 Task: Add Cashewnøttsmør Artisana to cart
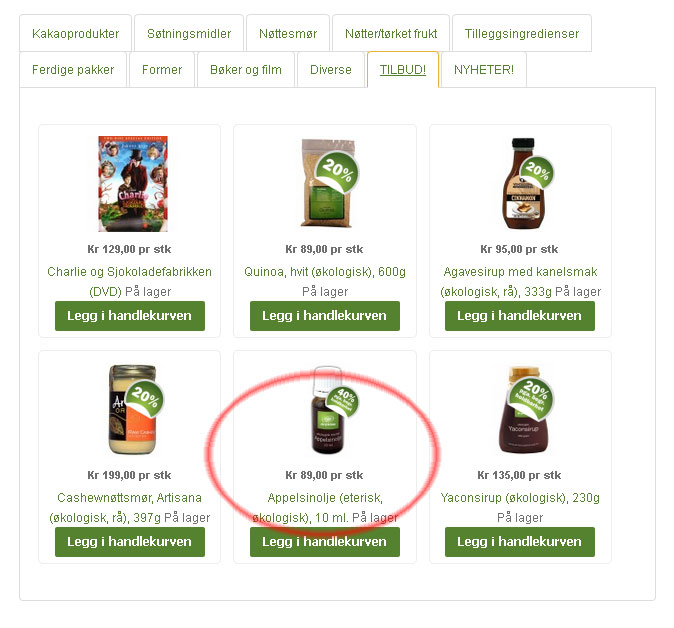[130, 542]
